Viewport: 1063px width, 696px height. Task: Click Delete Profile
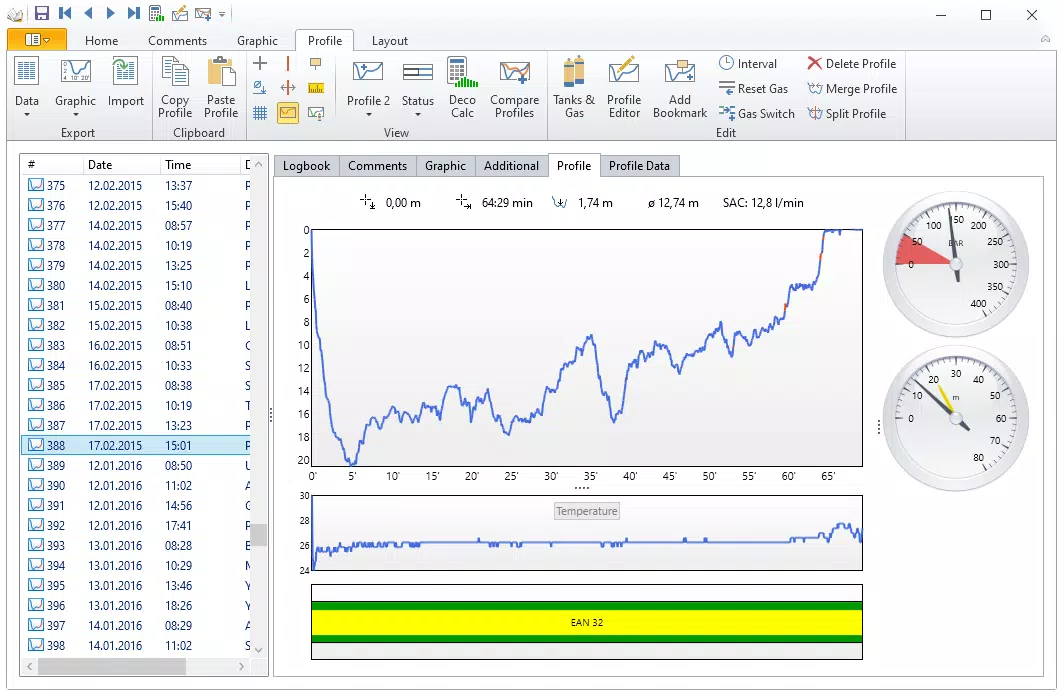pos(851,64)
